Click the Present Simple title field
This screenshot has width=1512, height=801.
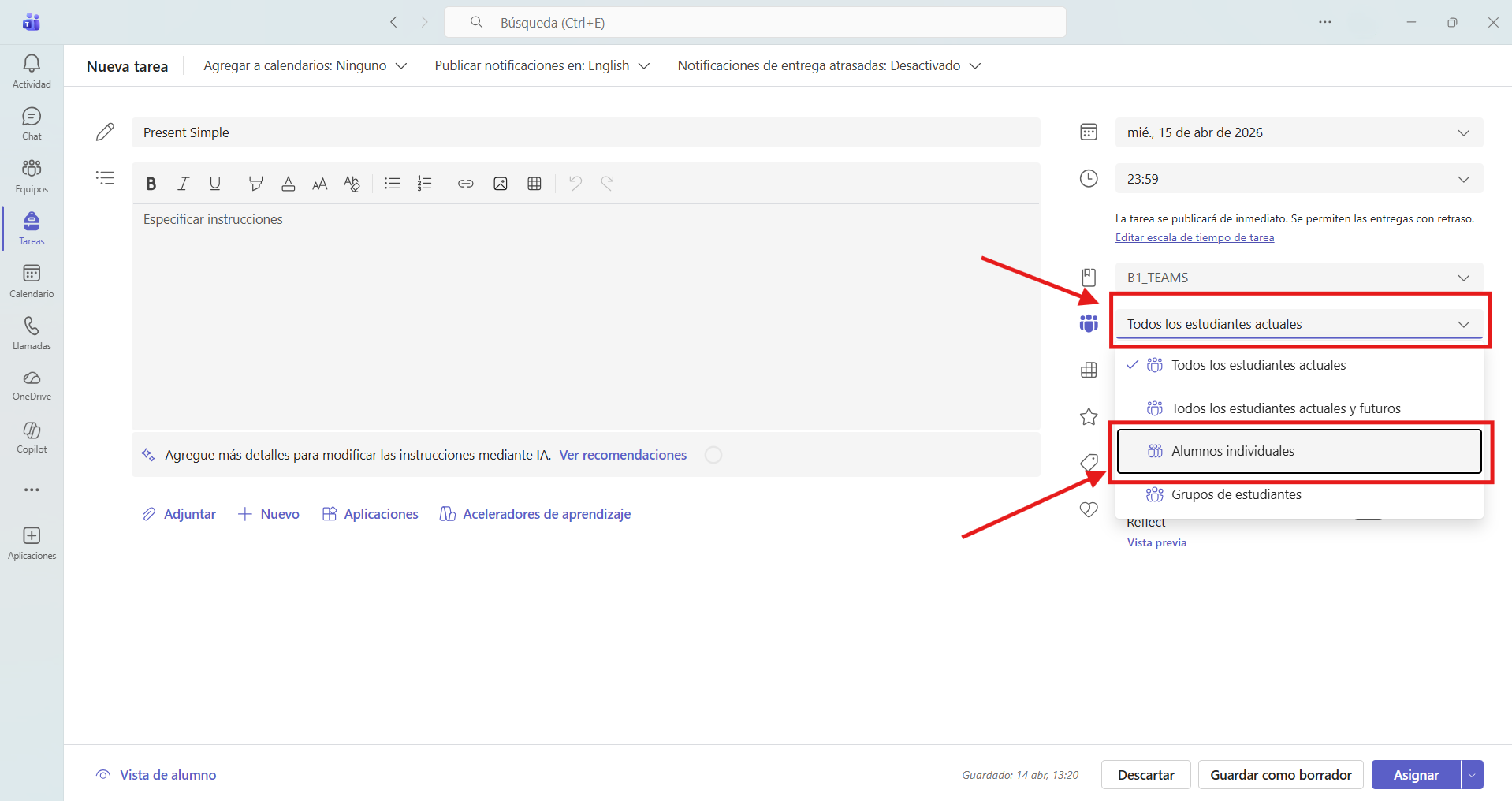(586, 132)
